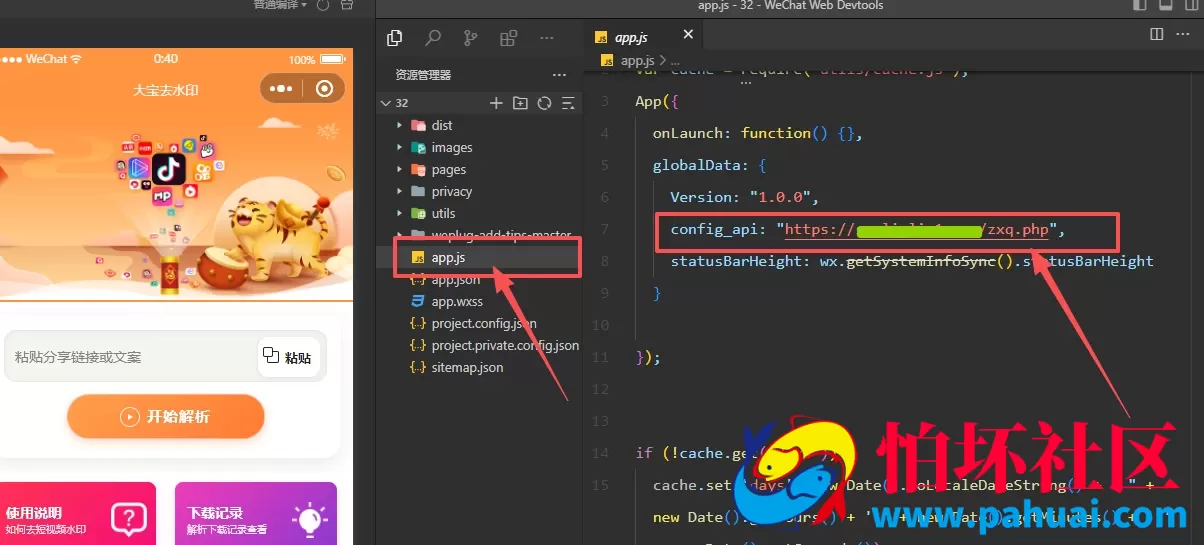Viewport: 1204px width, 545px height.
Task: Expand the utils folder
Action: (400, 213)
